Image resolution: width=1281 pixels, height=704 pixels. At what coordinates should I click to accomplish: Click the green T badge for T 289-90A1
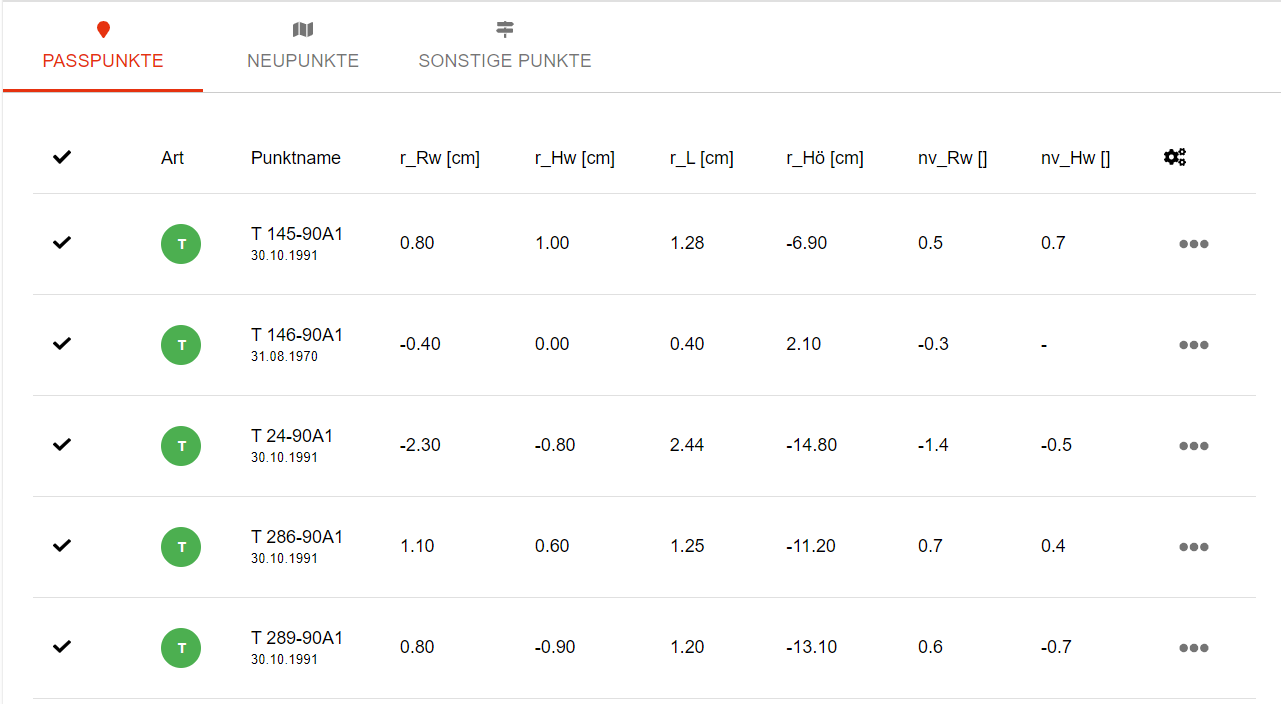[x=181, y=648]
